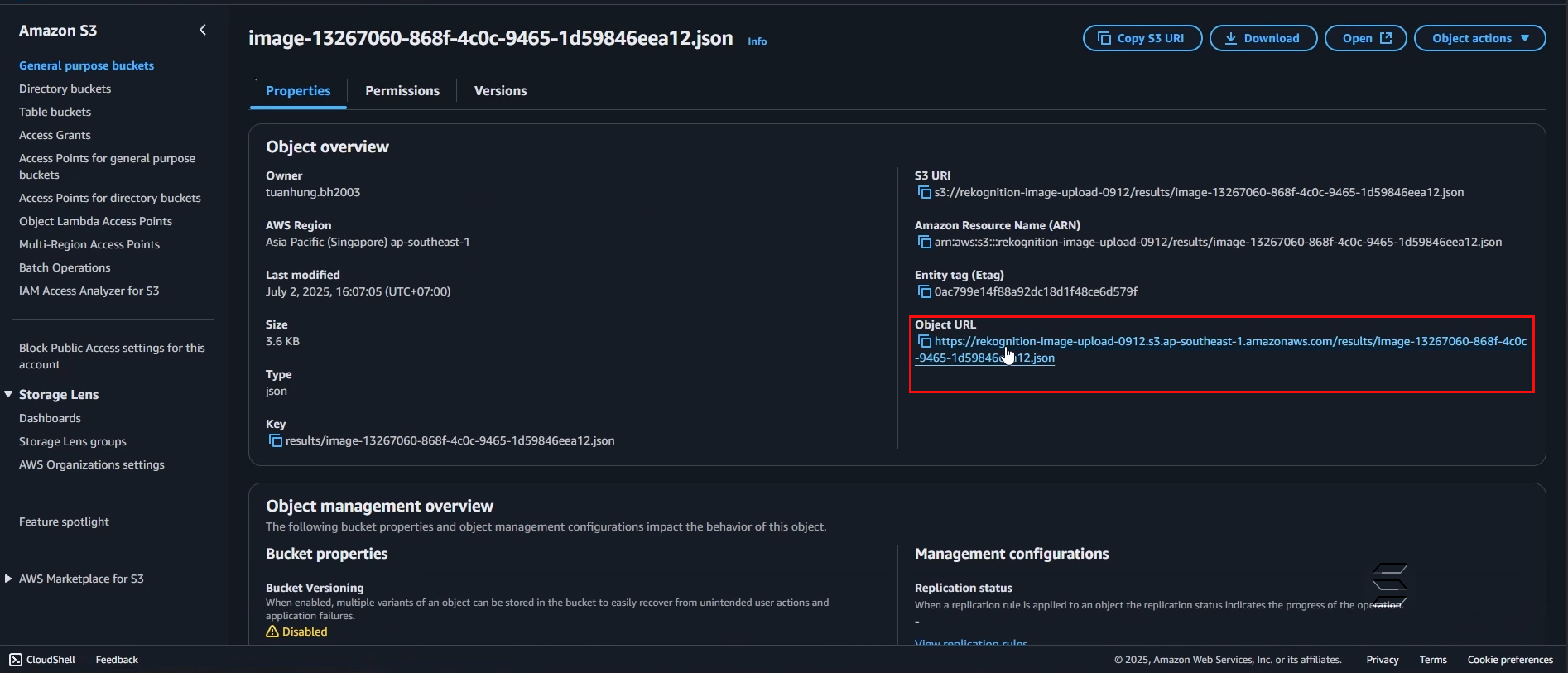
Task: Open Block Public Access settings for this account
Action: pyautogui.click(x=112, y=356)
